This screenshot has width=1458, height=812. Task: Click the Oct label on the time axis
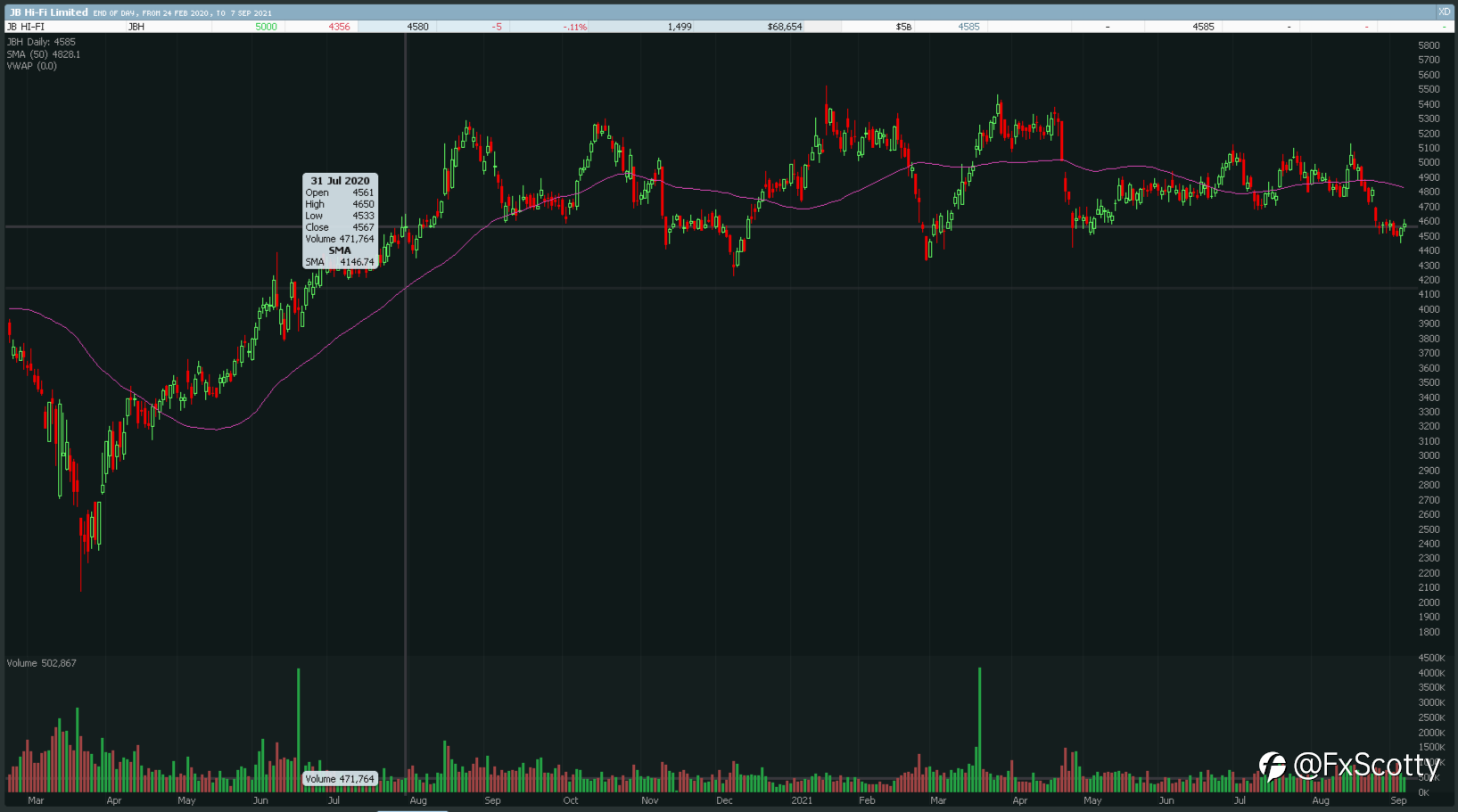[571, 800]
